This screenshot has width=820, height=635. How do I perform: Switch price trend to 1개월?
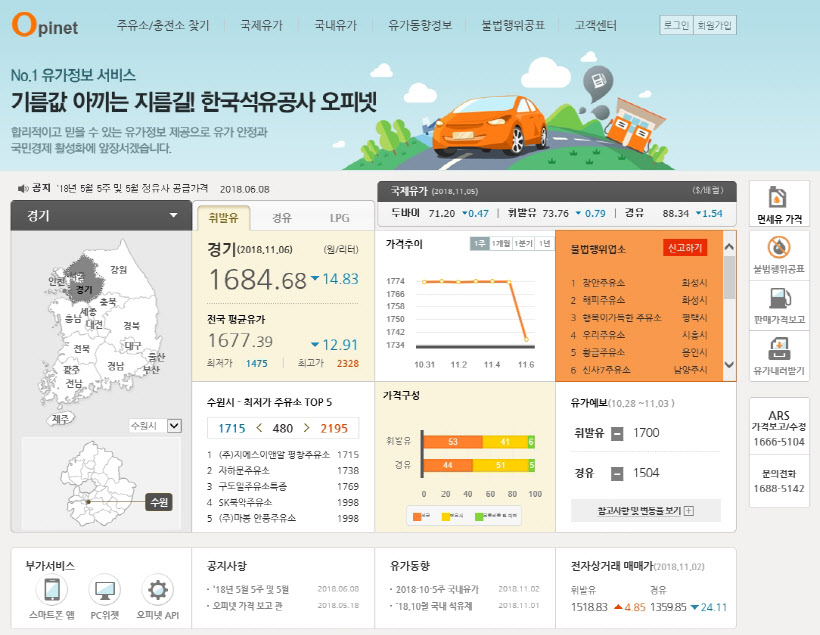(502, 244)
